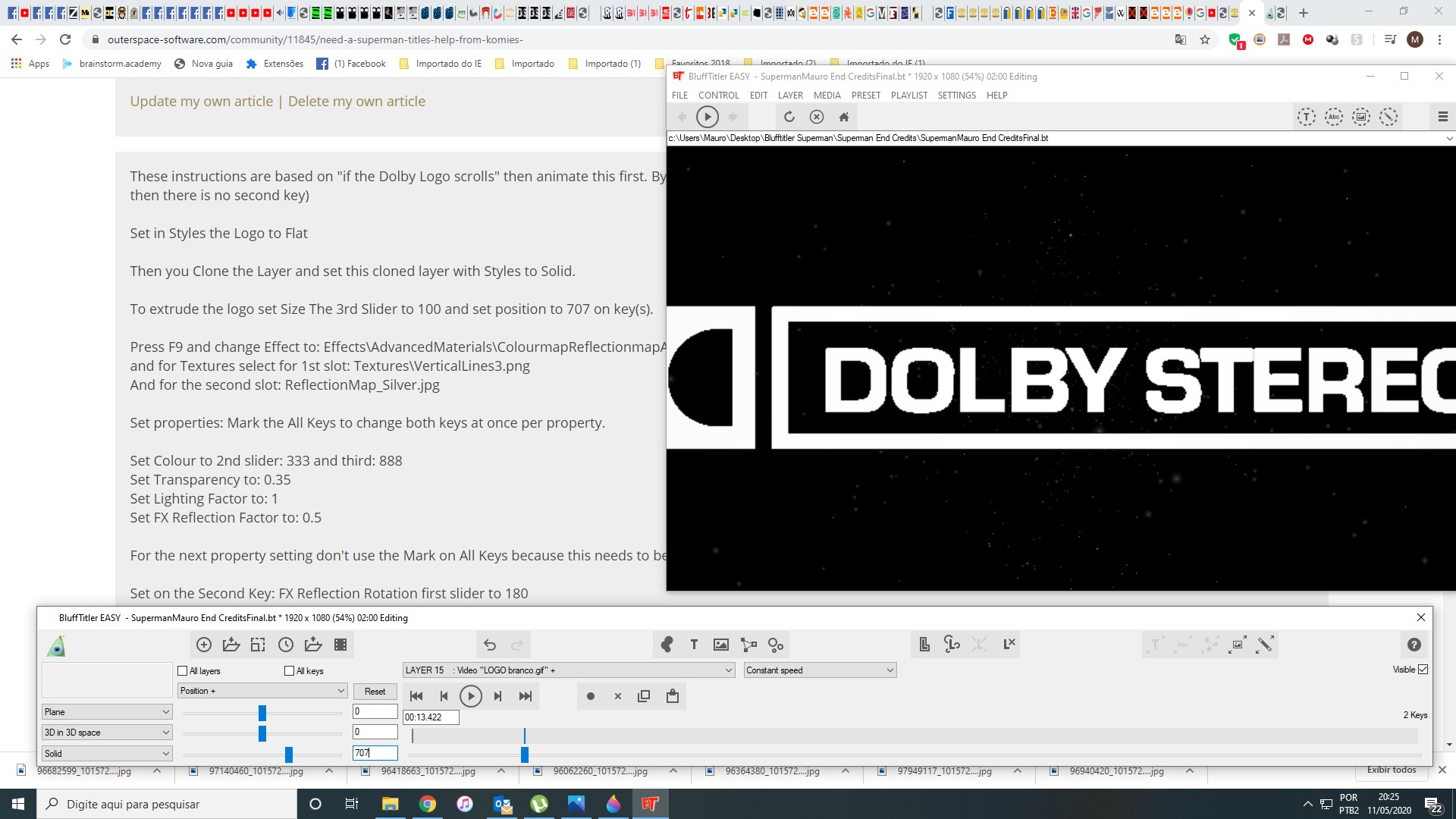The image size is (1456, 819).
Task: Add a particle layer with circles icon
Action: pos(776,645)
